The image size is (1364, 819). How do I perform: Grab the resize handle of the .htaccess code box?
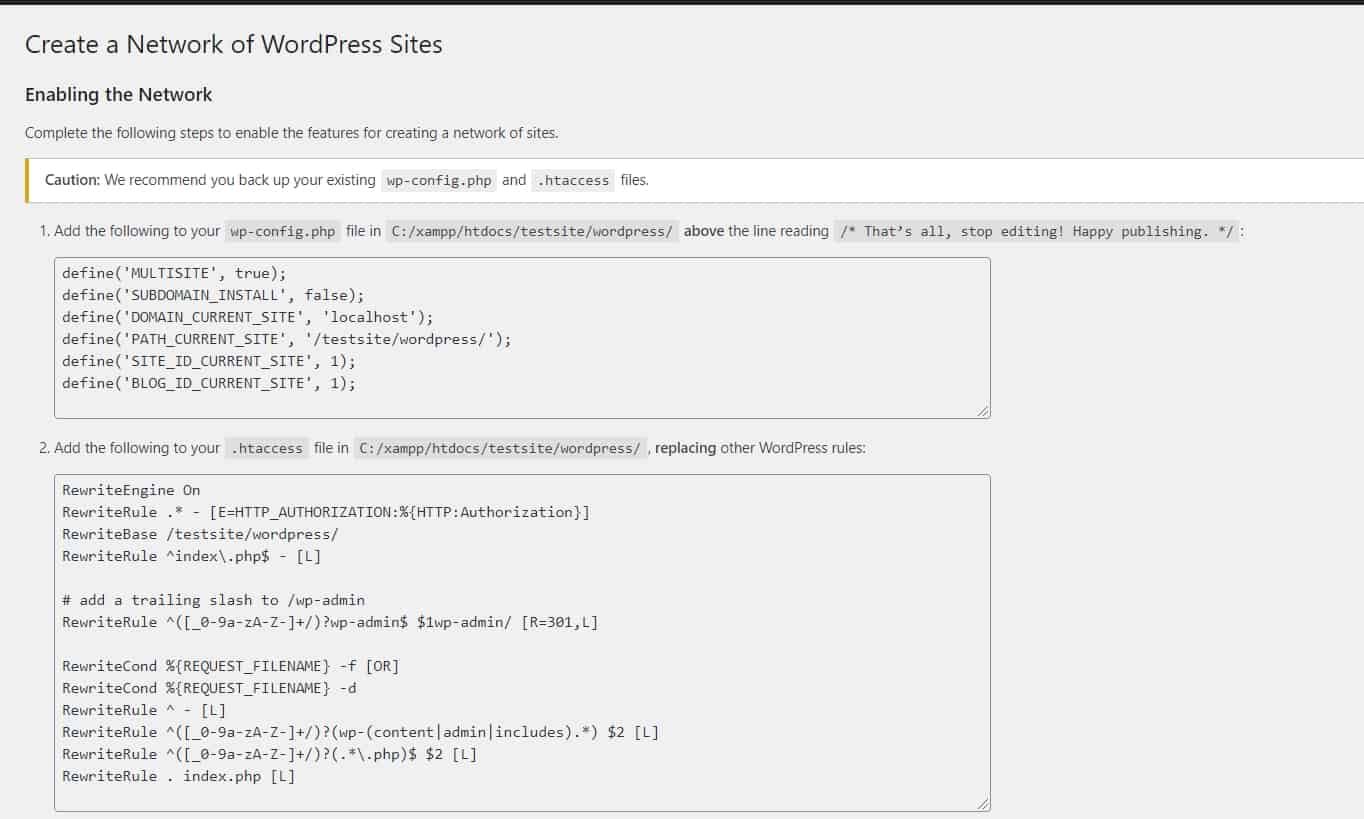click(983, 803)
